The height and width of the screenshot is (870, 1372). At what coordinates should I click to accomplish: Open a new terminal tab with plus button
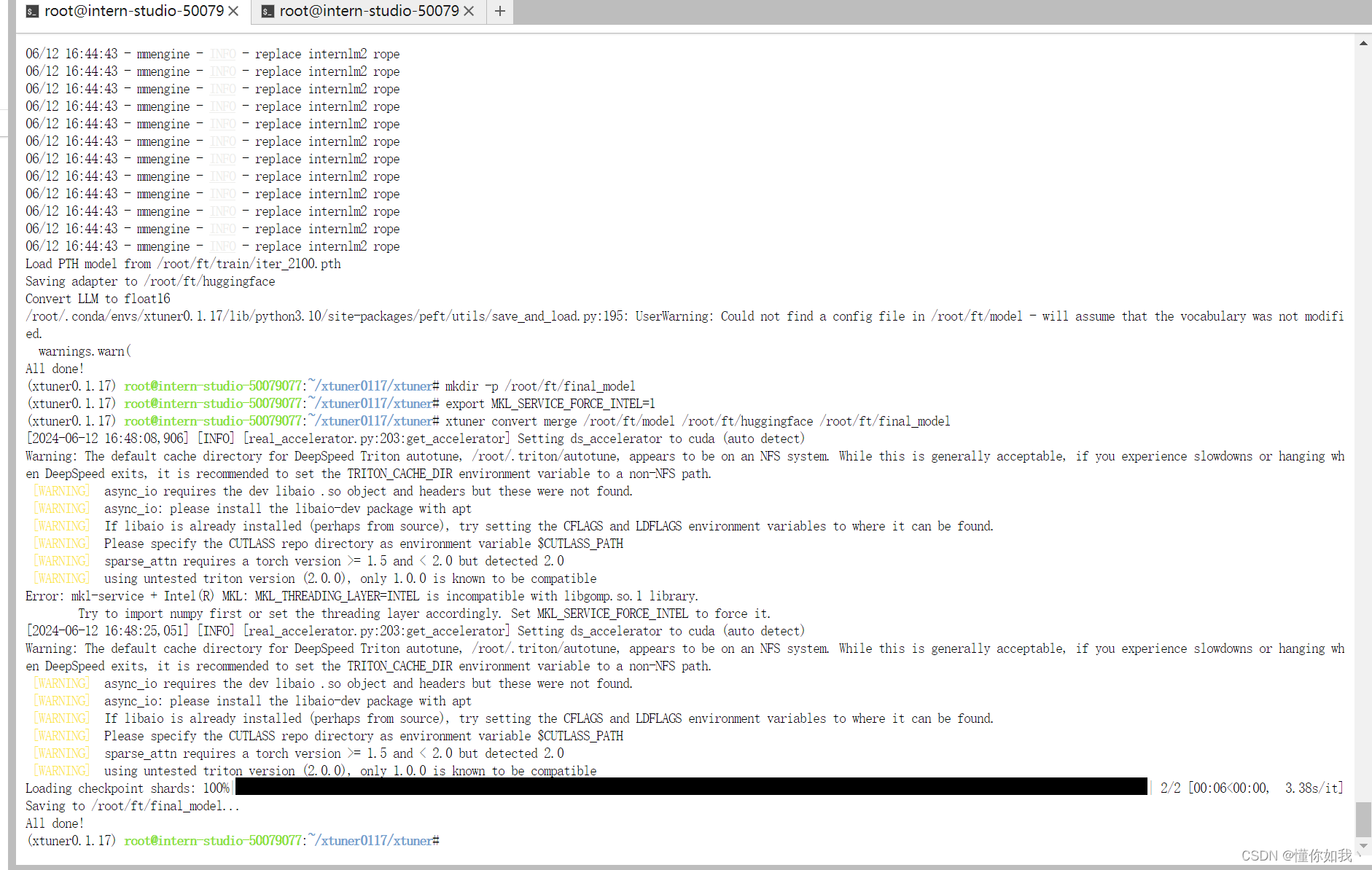point(499,11)
